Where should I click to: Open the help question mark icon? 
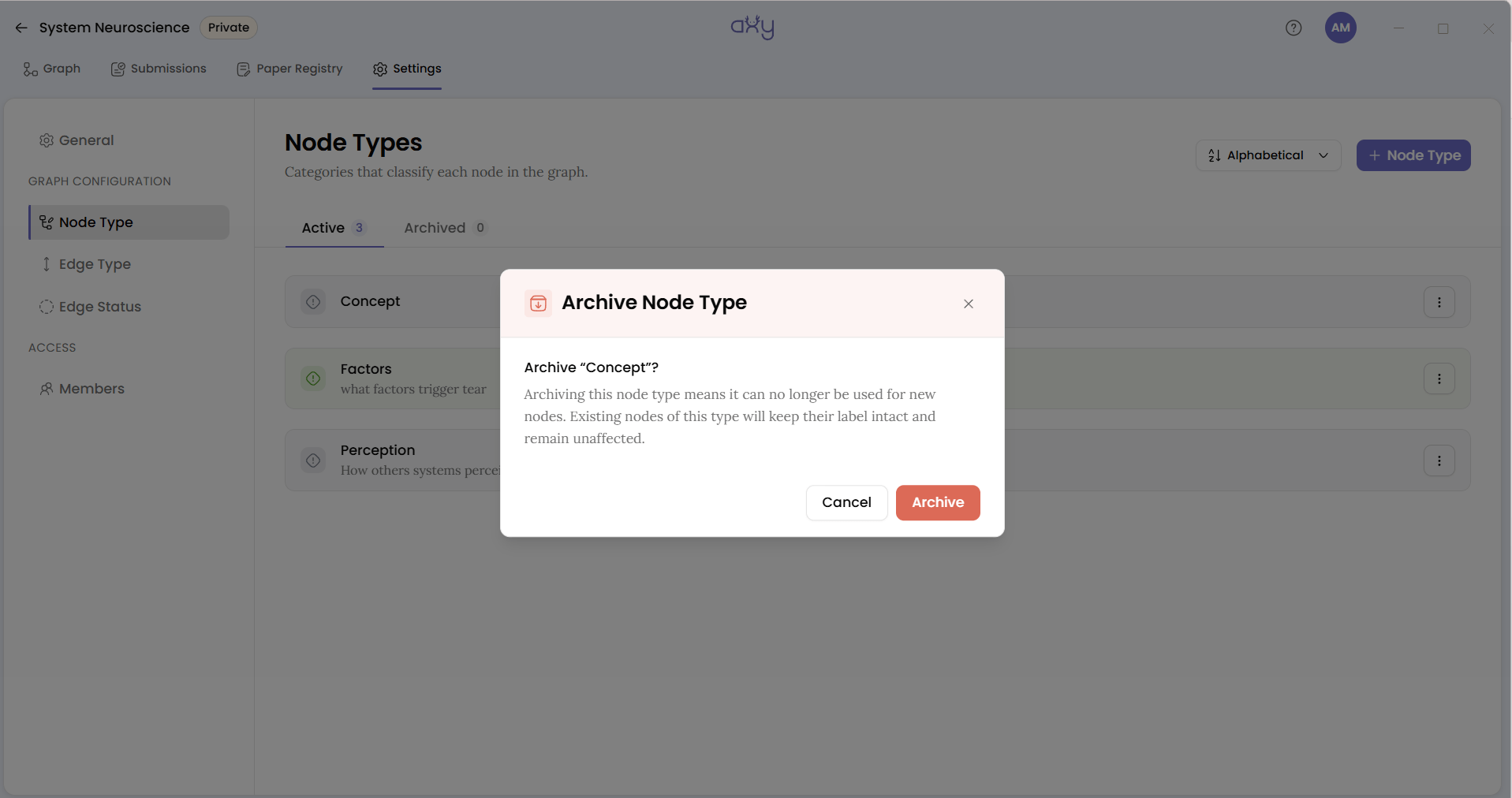coord(1294,28)
